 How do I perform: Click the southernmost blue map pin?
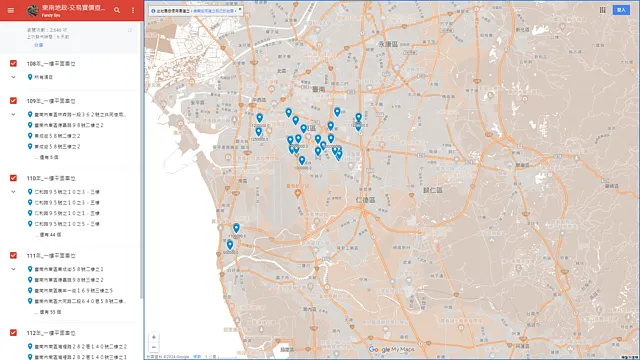tap(230, 245)
